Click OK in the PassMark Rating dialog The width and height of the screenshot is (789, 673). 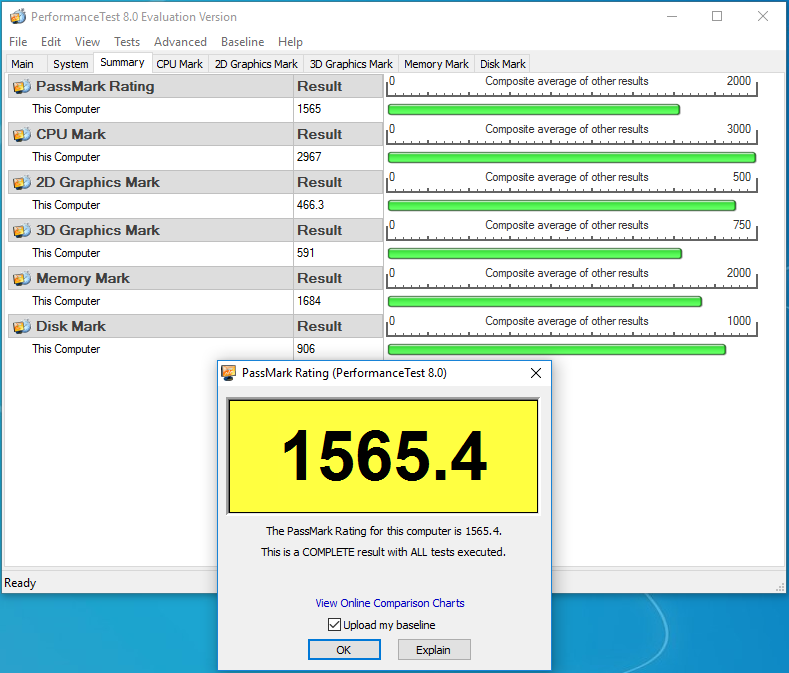click(344, 650)
